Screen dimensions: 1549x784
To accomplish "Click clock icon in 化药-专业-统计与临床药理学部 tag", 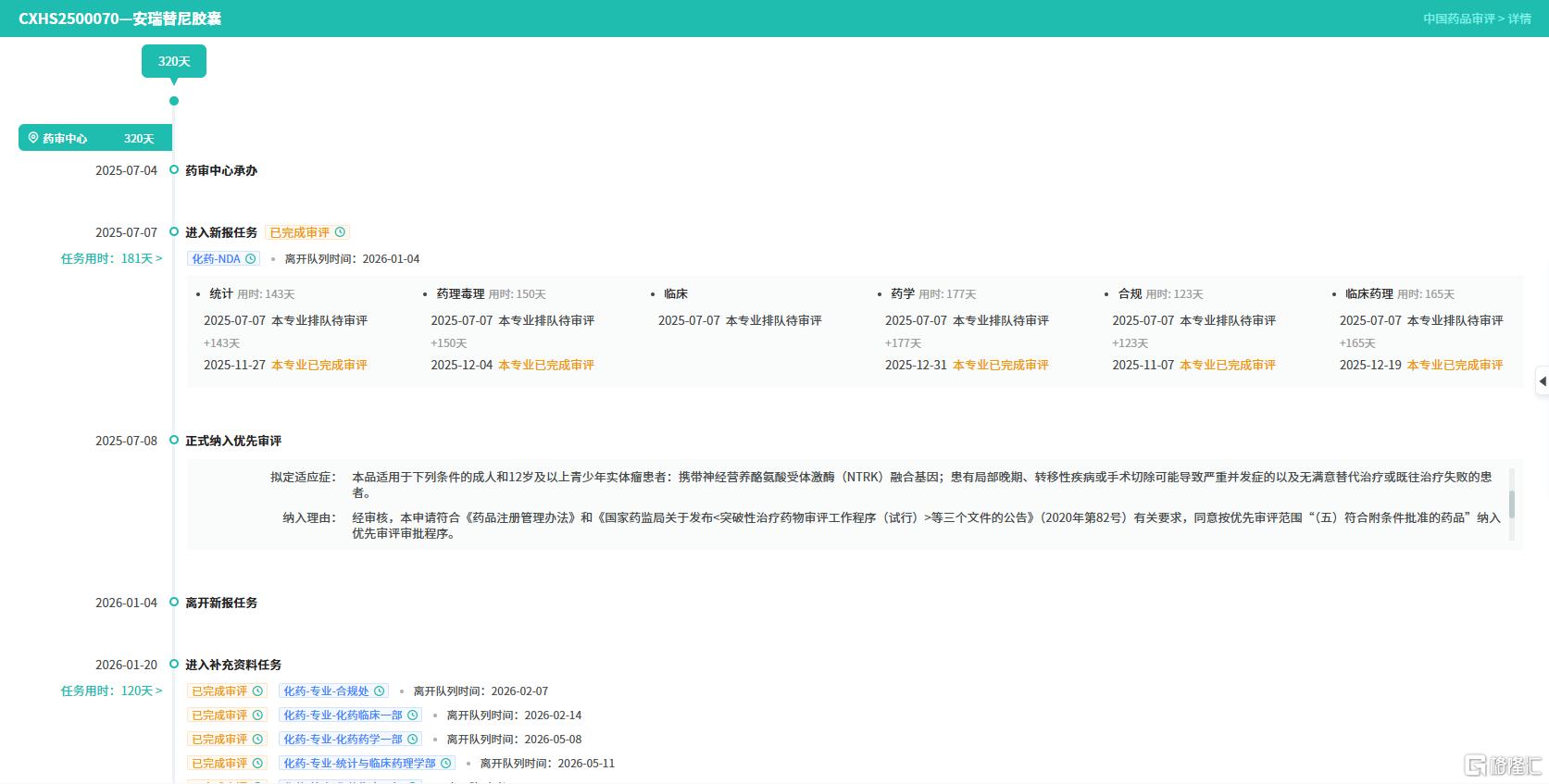I will [x=445, y=764].
